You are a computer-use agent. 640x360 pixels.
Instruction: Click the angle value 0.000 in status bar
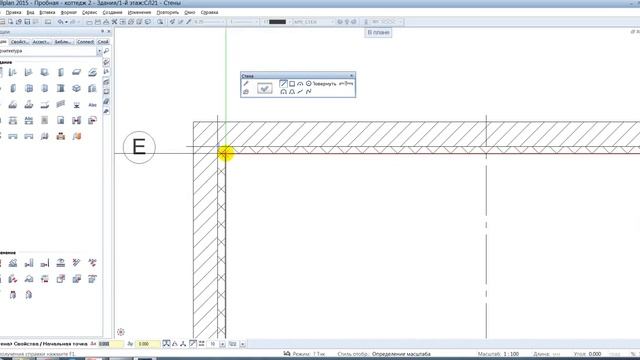pos(595,354)
